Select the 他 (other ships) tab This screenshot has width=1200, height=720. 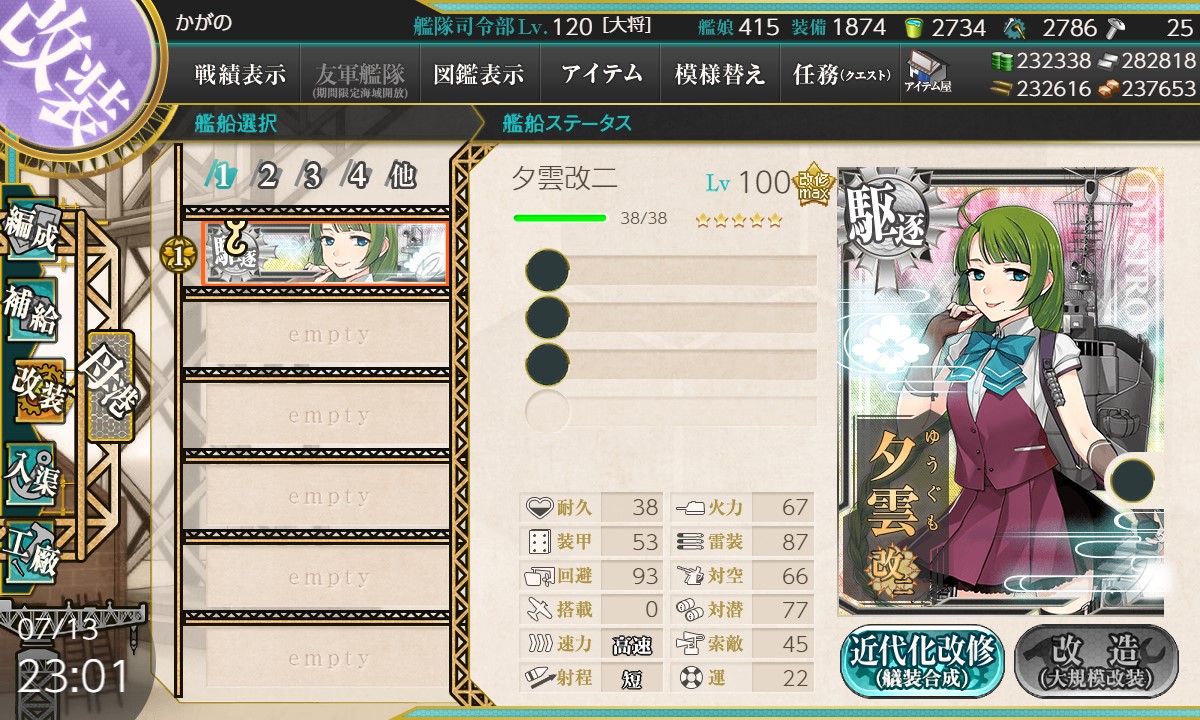click(x=402, y=176)
